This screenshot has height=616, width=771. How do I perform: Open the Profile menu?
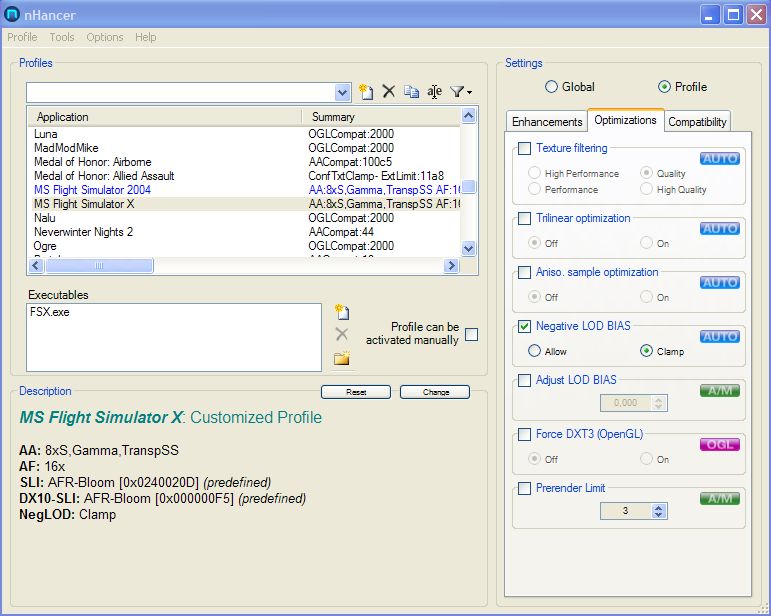point(22,37)
